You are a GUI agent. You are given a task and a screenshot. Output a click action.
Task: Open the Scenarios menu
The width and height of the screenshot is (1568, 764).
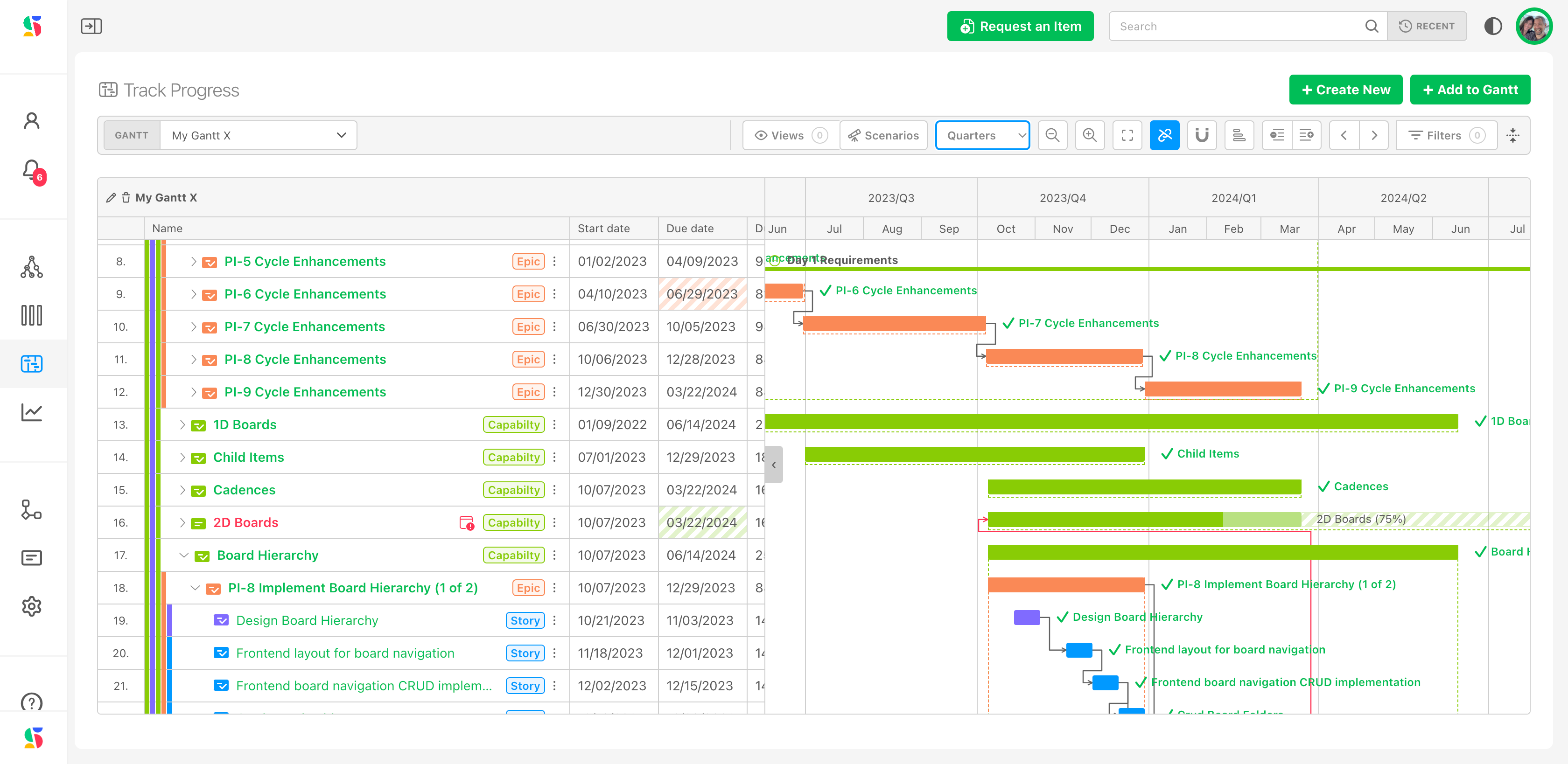[883, 135]
